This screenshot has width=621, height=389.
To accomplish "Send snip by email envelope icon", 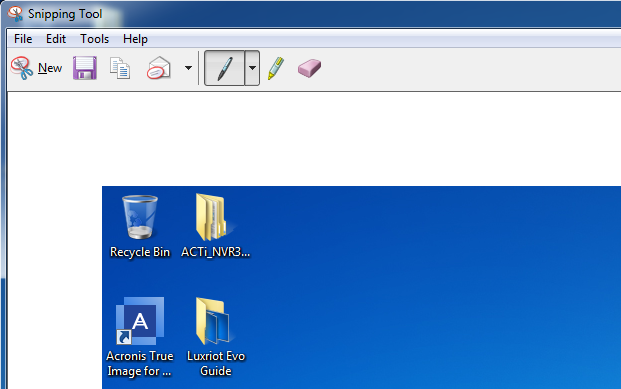I will click(159, 68).
